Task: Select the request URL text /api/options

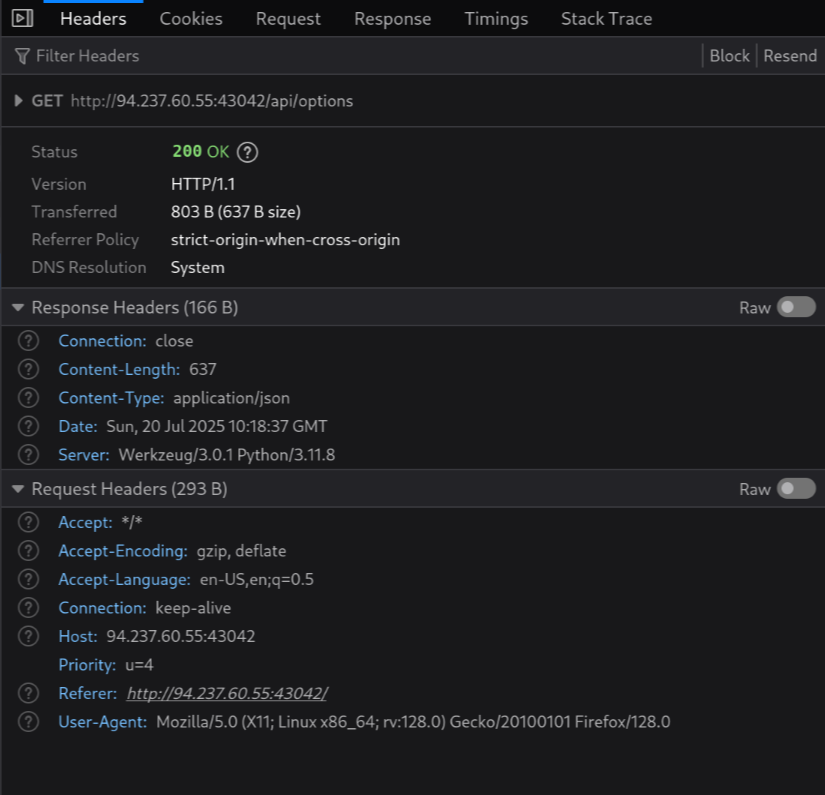Action: [x=311, y=101]
